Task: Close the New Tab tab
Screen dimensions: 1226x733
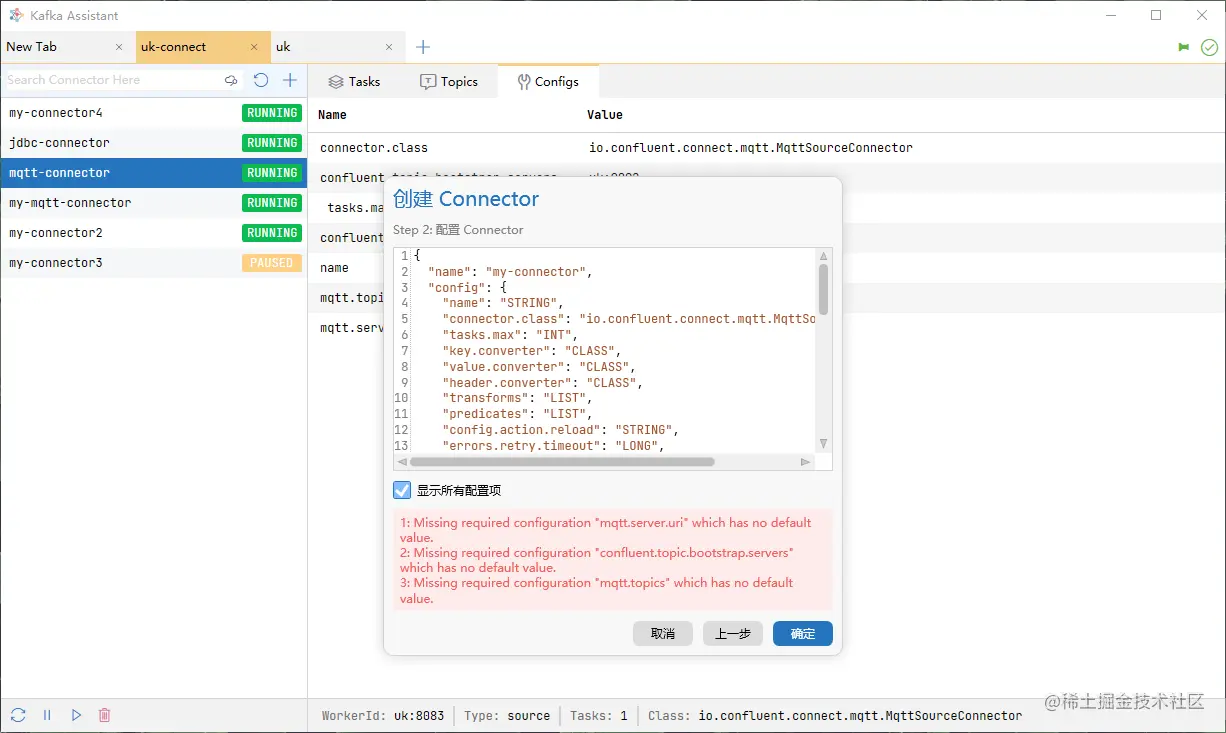Action: (120, 47)
